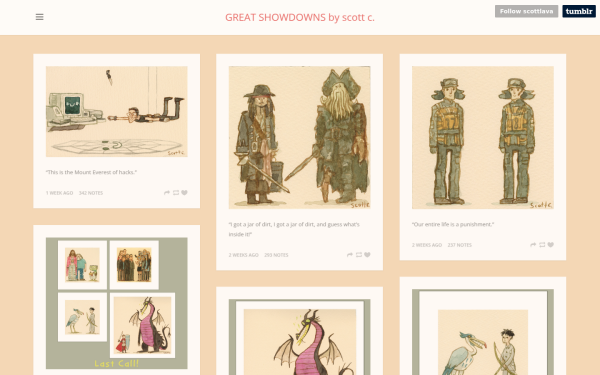This screenshot has width=600, height=375.
Task: Click '2 WEEKS AGO' on punishment post
Action: coord(427,245)
